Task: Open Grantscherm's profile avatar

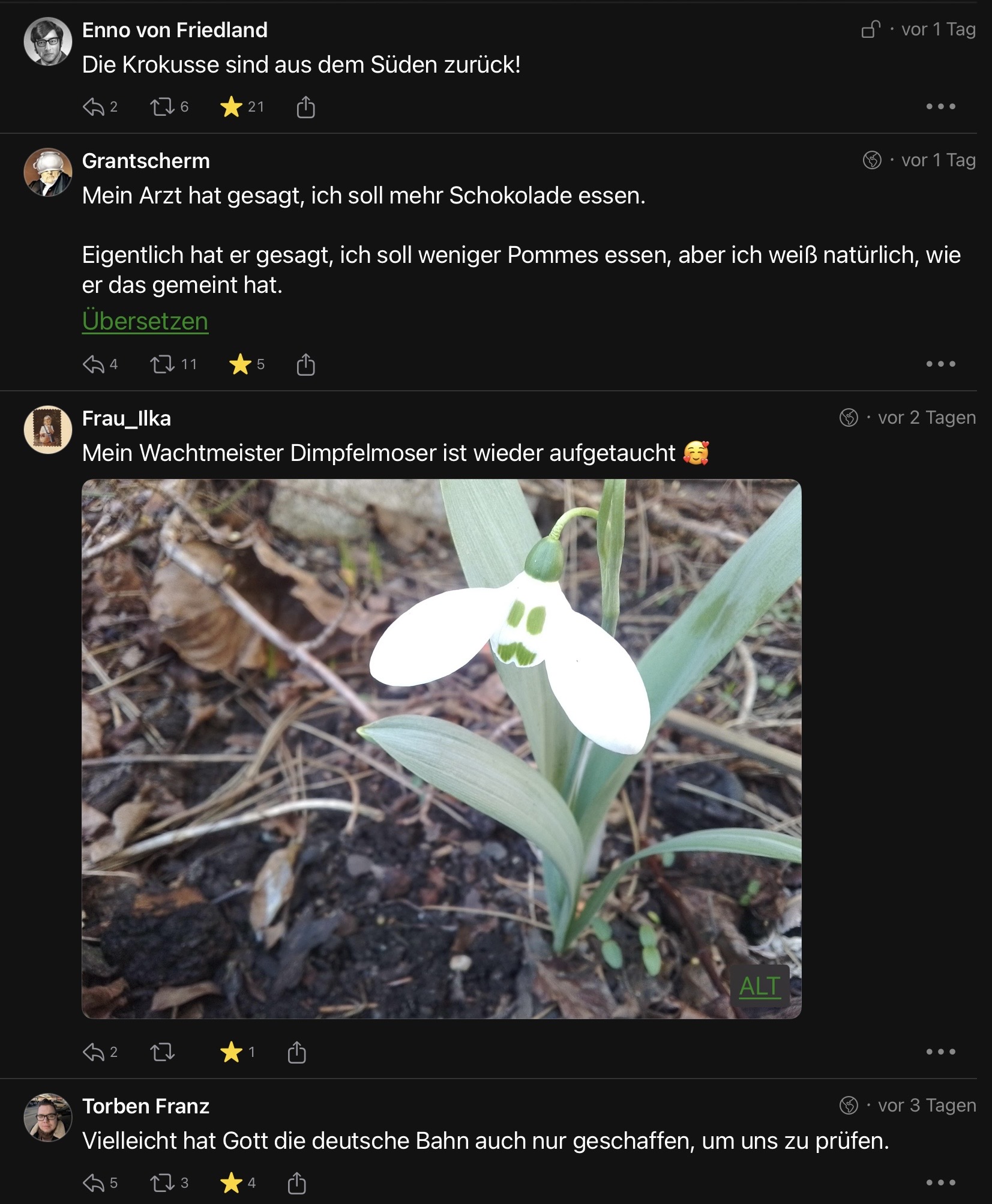Action: tap(48, 172)
